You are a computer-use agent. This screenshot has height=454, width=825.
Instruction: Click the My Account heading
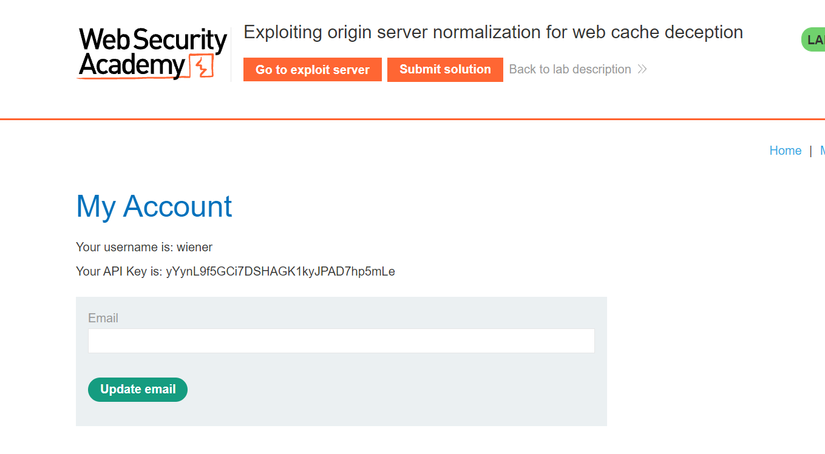click(154, 206)
